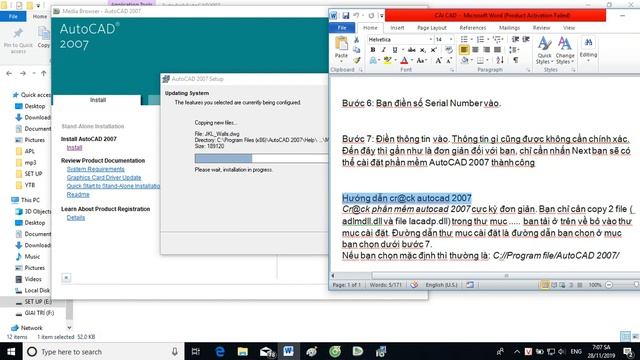Click the Paste icon in Word
The image size is (640, 360).
click(341, 44)
